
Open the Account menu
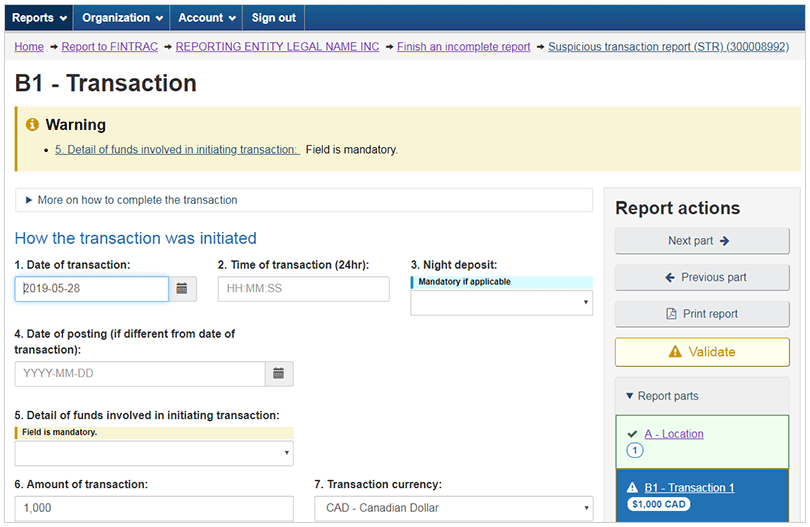[207, 18]
